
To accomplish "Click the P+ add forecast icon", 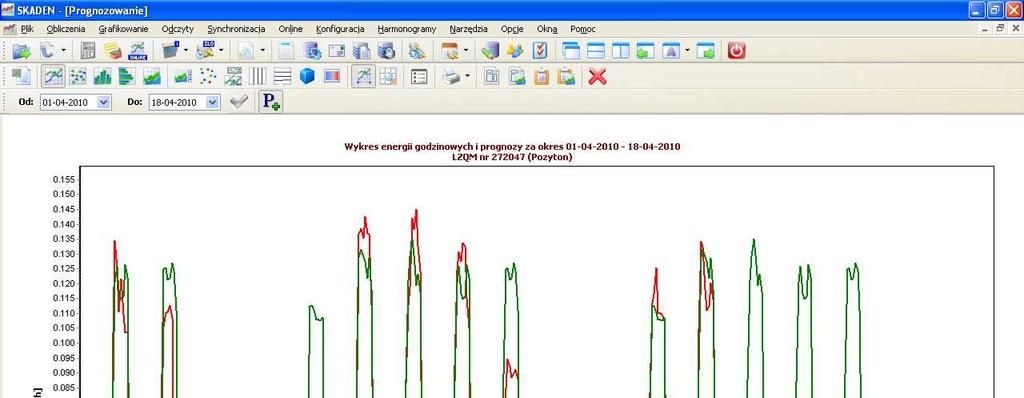I will (271, 102).
